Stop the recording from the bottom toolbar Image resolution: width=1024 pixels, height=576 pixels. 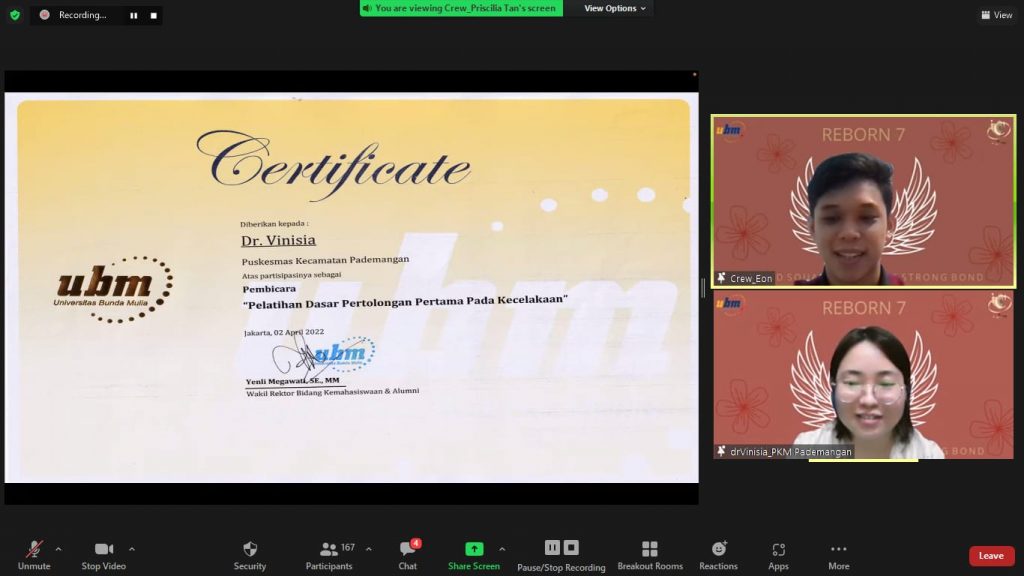571,548
